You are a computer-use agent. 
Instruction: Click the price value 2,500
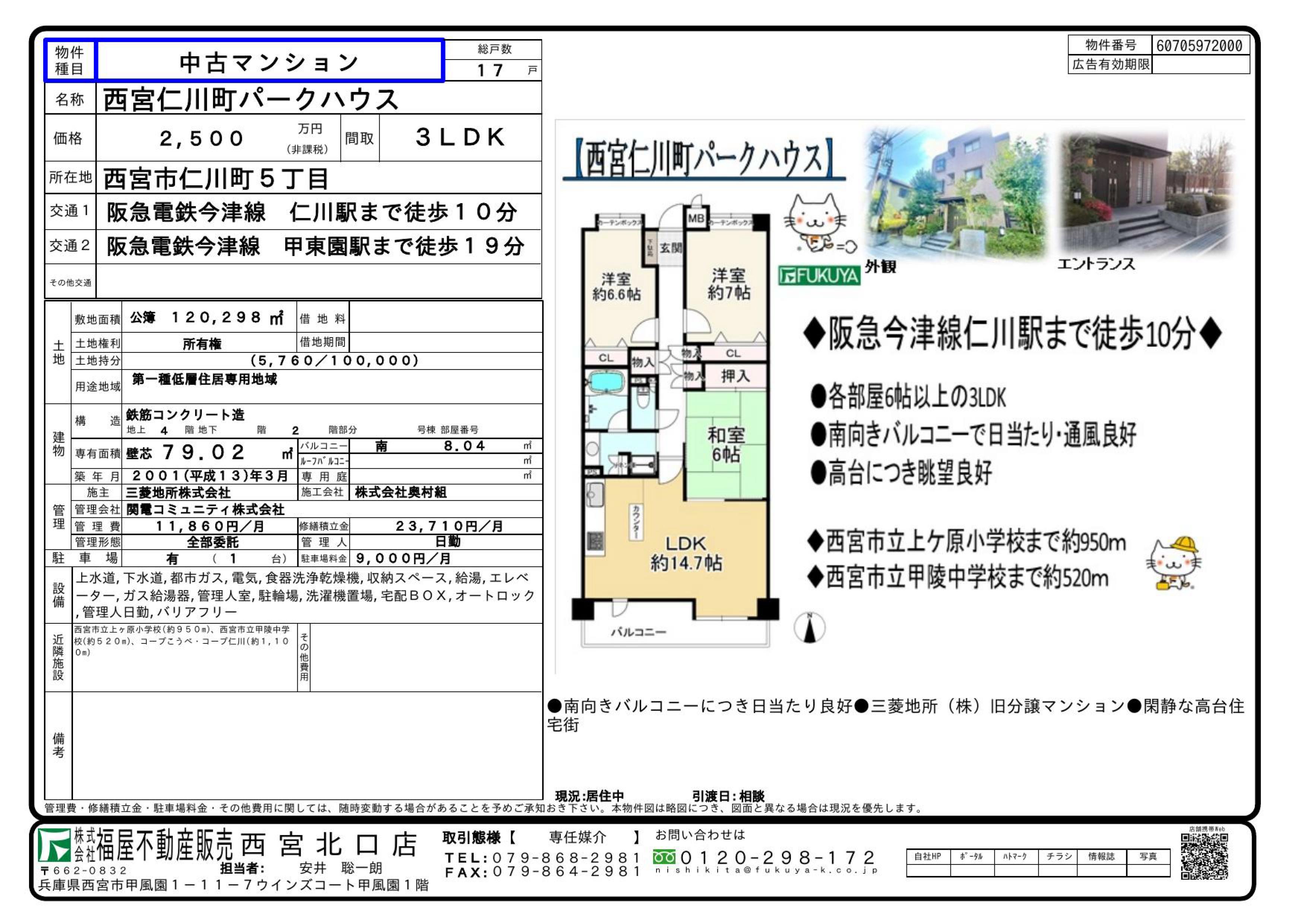[x=202, y=138]
